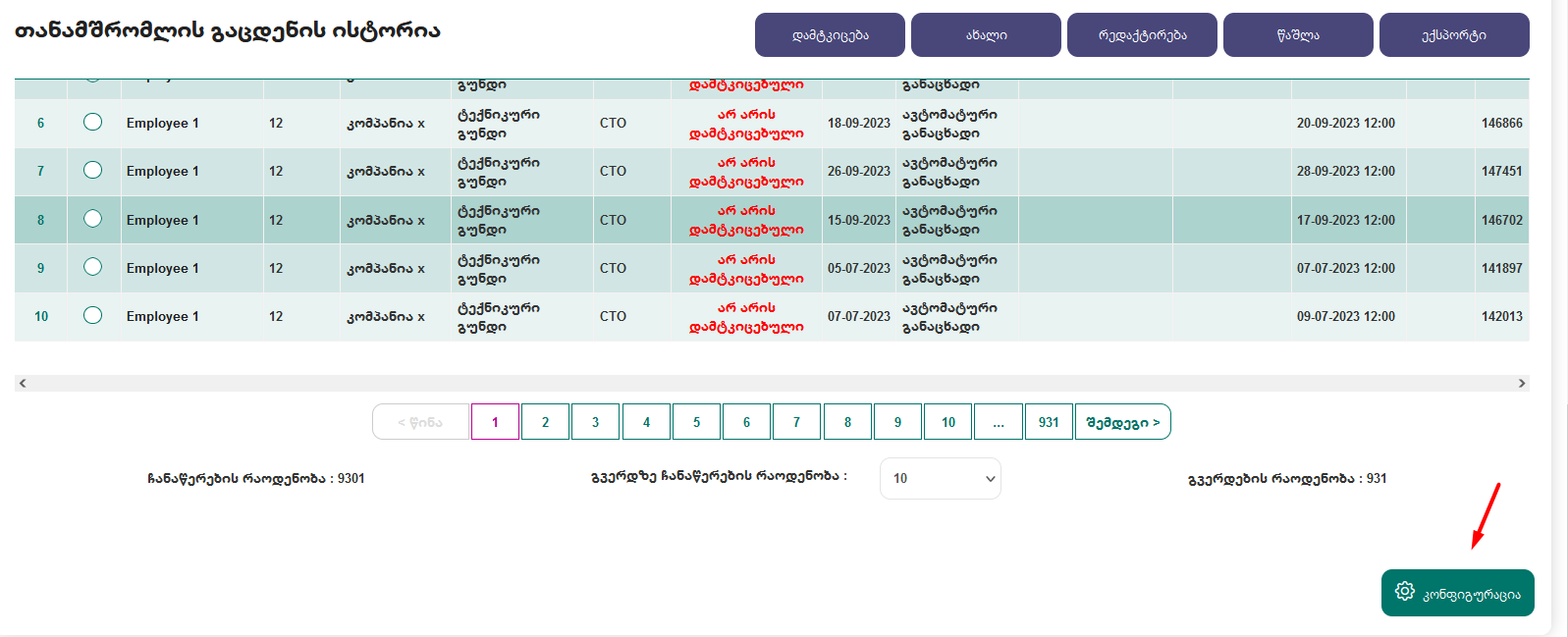Click the ექსპორტი button
Image resolution: width=1568 pixels, height=637 pixels.
click(x=1454, y=35)
